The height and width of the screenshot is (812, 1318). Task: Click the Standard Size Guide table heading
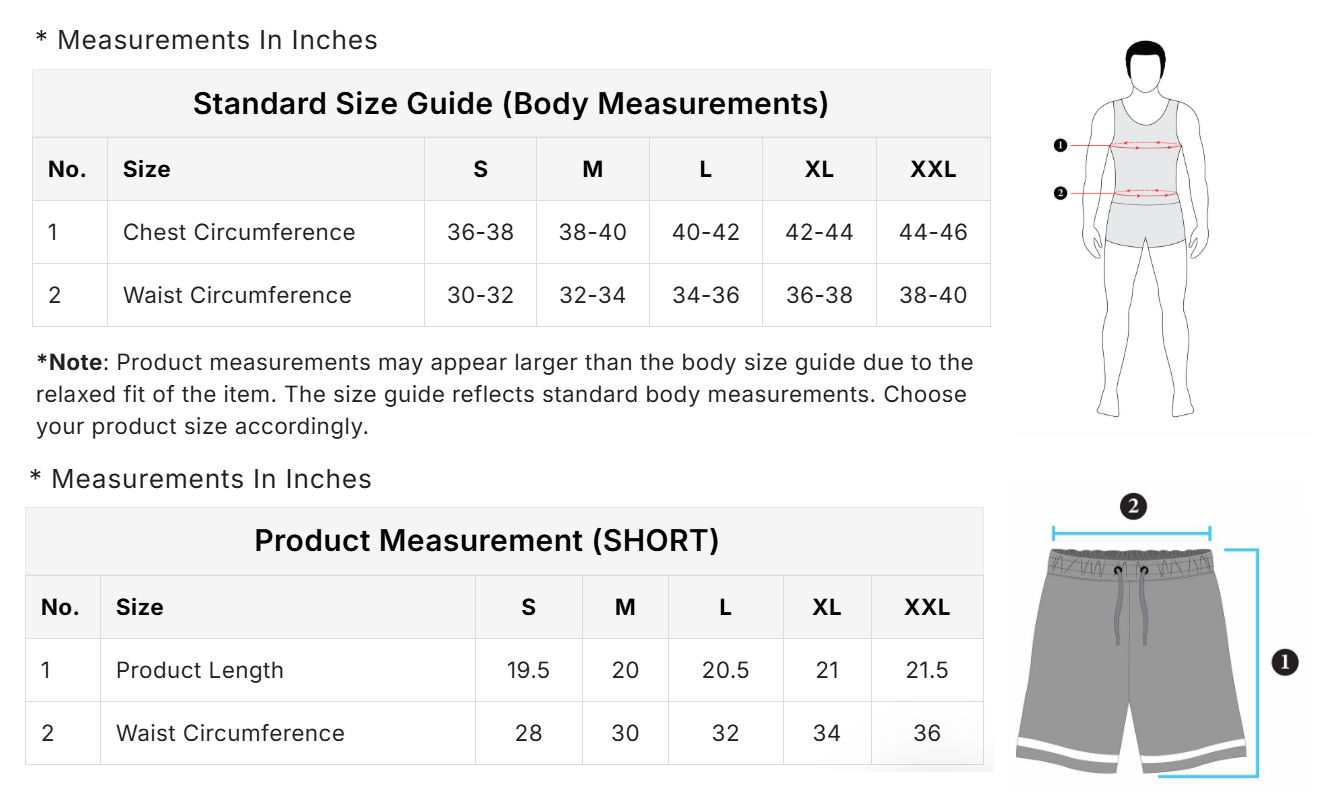(x=510, y=104)
